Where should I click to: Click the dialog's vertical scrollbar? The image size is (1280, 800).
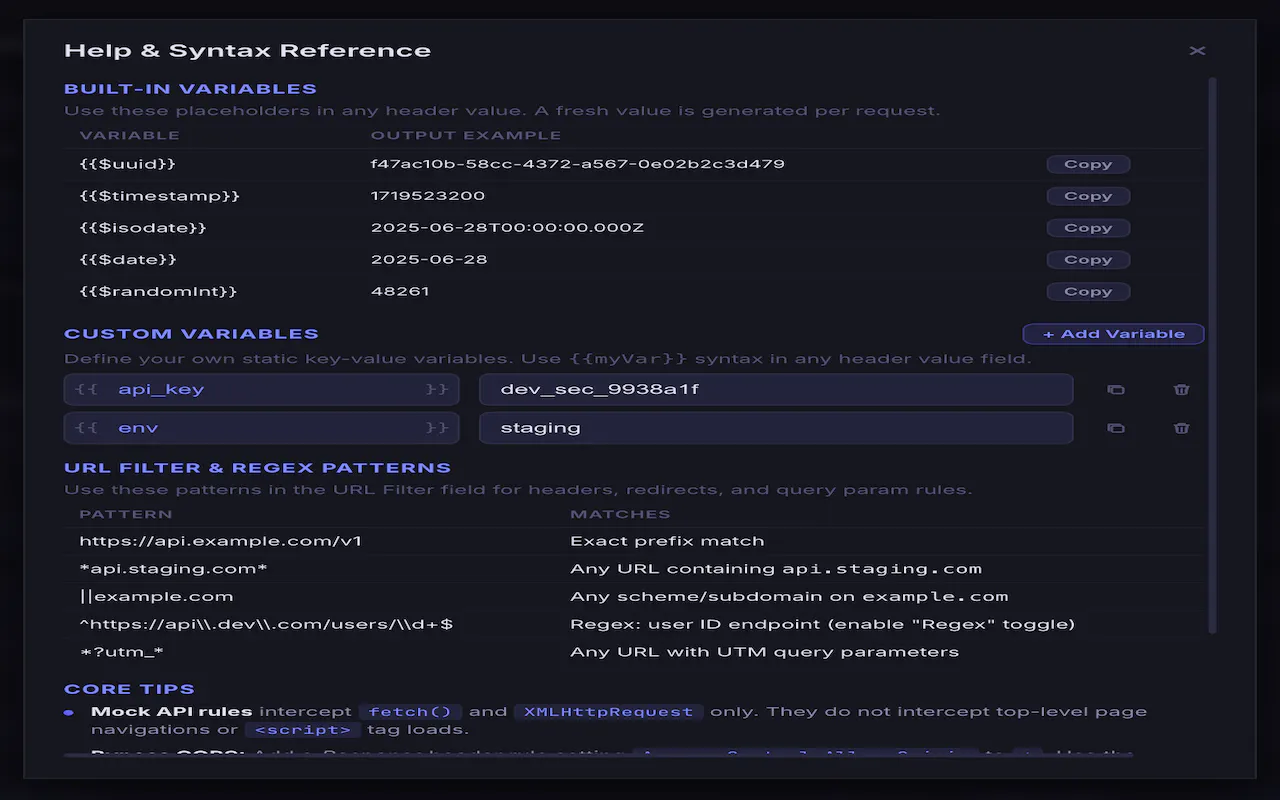click(1213, 355)
